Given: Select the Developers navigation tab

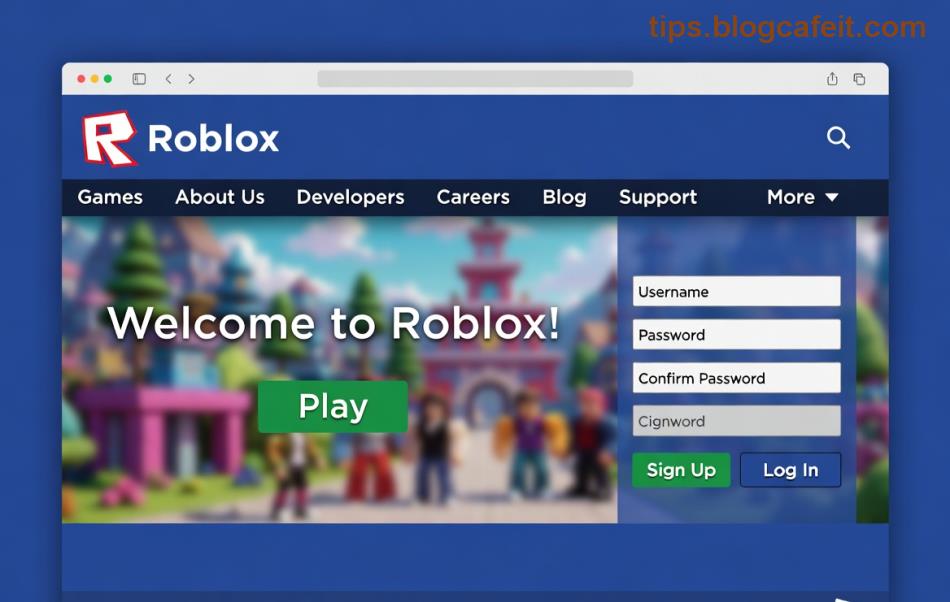Looking at the screenshot, I should 350,197.
